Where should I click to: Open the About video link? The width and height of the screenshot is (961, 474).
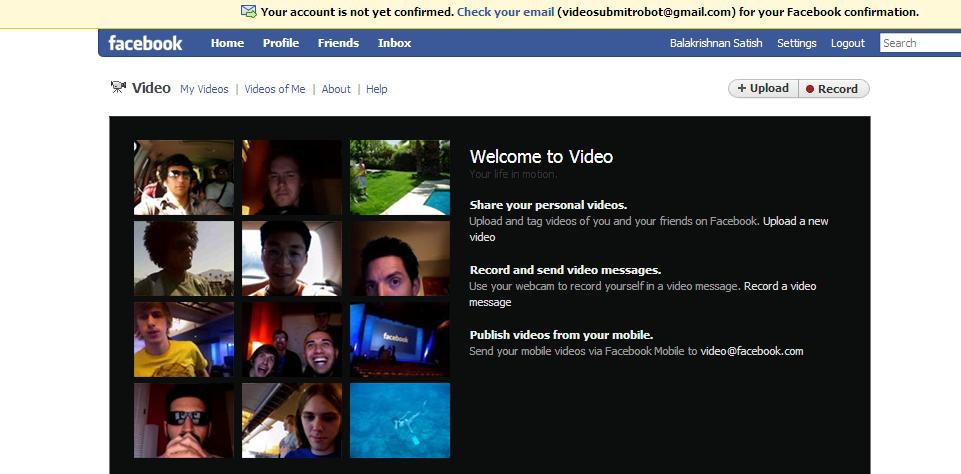pyautogui.click(x=336, y=89)
